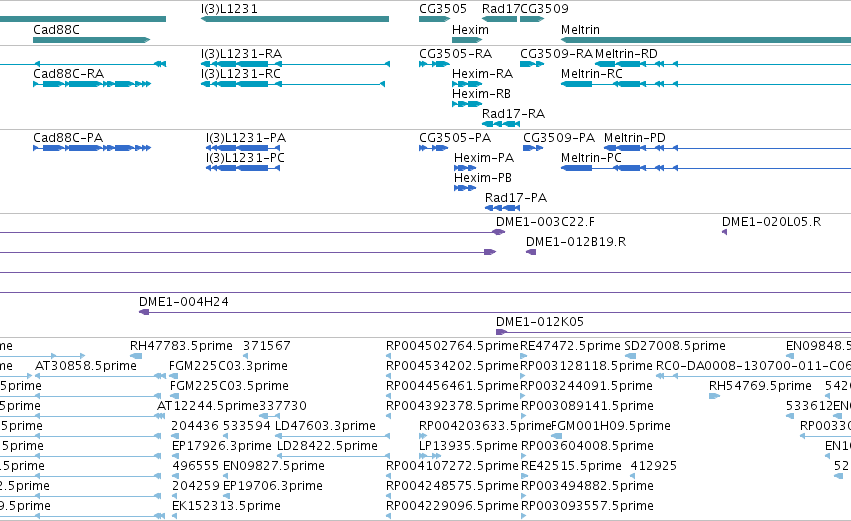Click the RP004392378.5prime EST label
851x521 pixels.
click(453, 406)
